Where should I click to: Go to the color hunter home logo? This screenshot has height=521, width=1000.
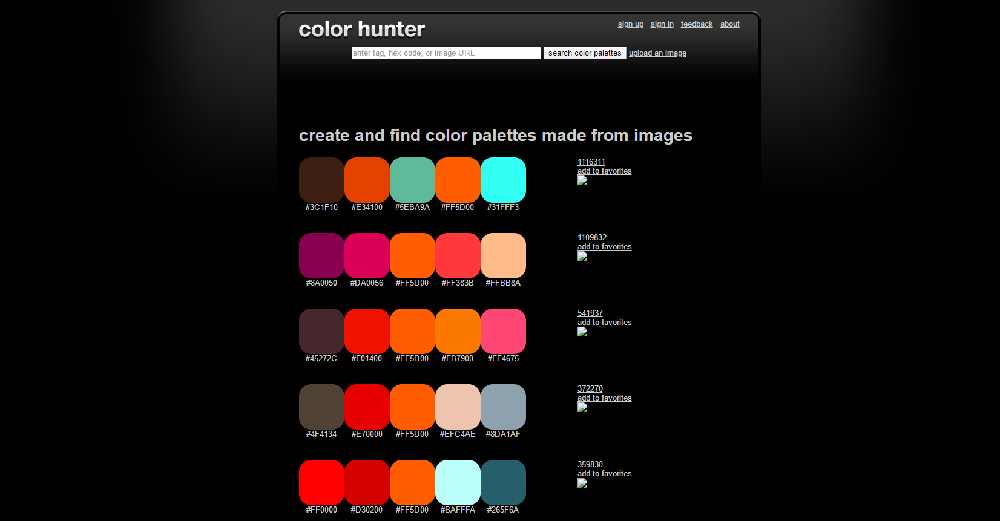362,29
